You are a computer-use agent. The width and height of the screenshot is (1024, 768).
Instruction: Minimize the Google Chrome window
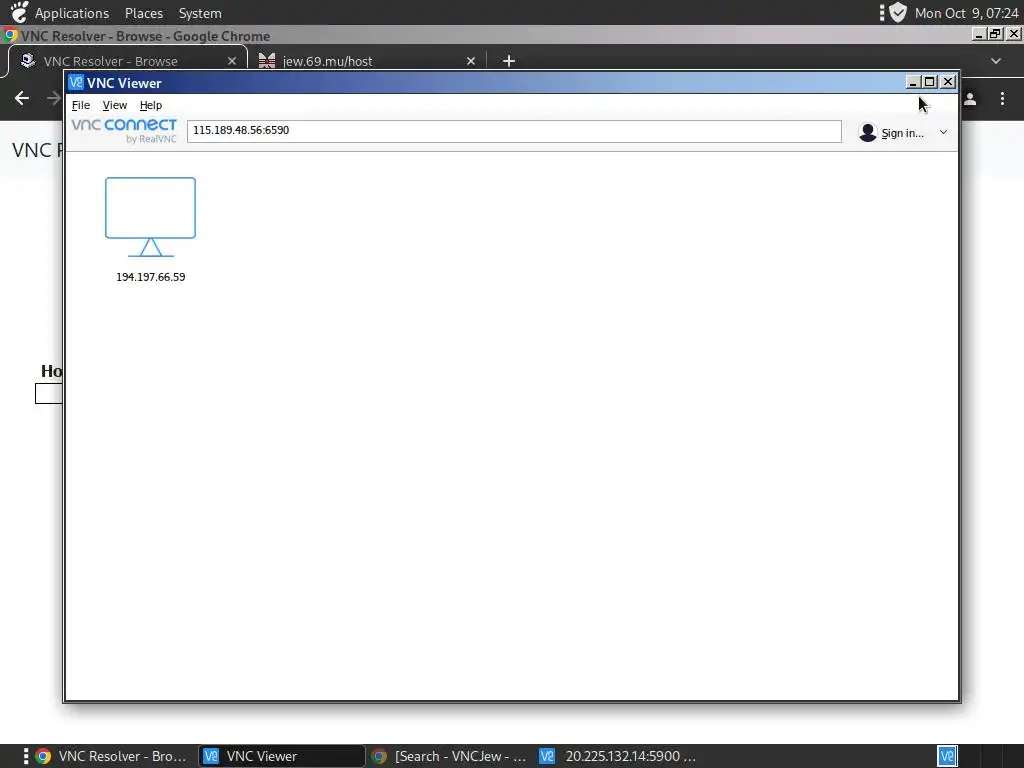click(978, 34)
